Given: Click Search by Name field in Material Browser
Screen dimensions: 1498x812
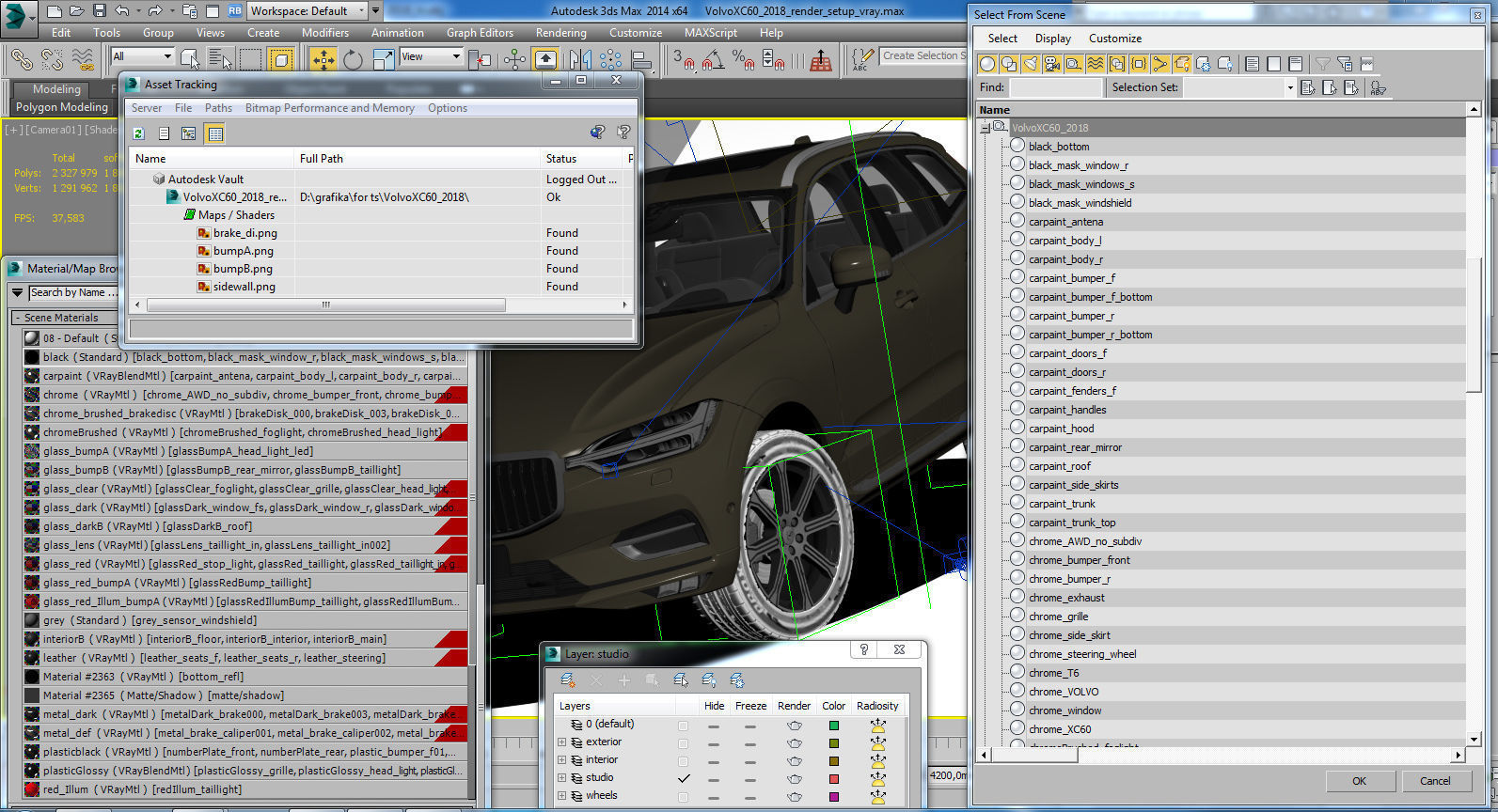Looking at the screenshot, I should 73,293.
